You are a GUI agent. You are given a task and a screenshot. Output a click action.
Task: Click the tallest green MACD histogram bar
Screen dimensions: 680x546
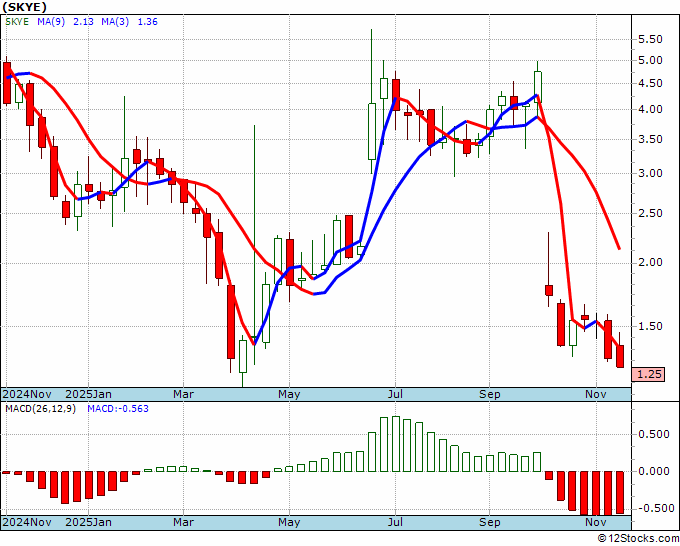coord(396,444)
